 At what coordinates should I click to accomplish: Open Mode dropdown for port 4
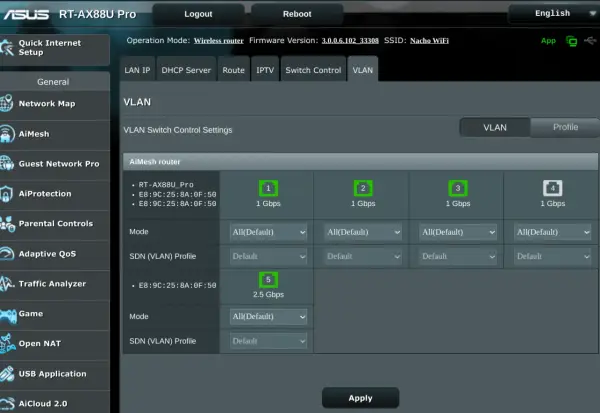point(553,232)
